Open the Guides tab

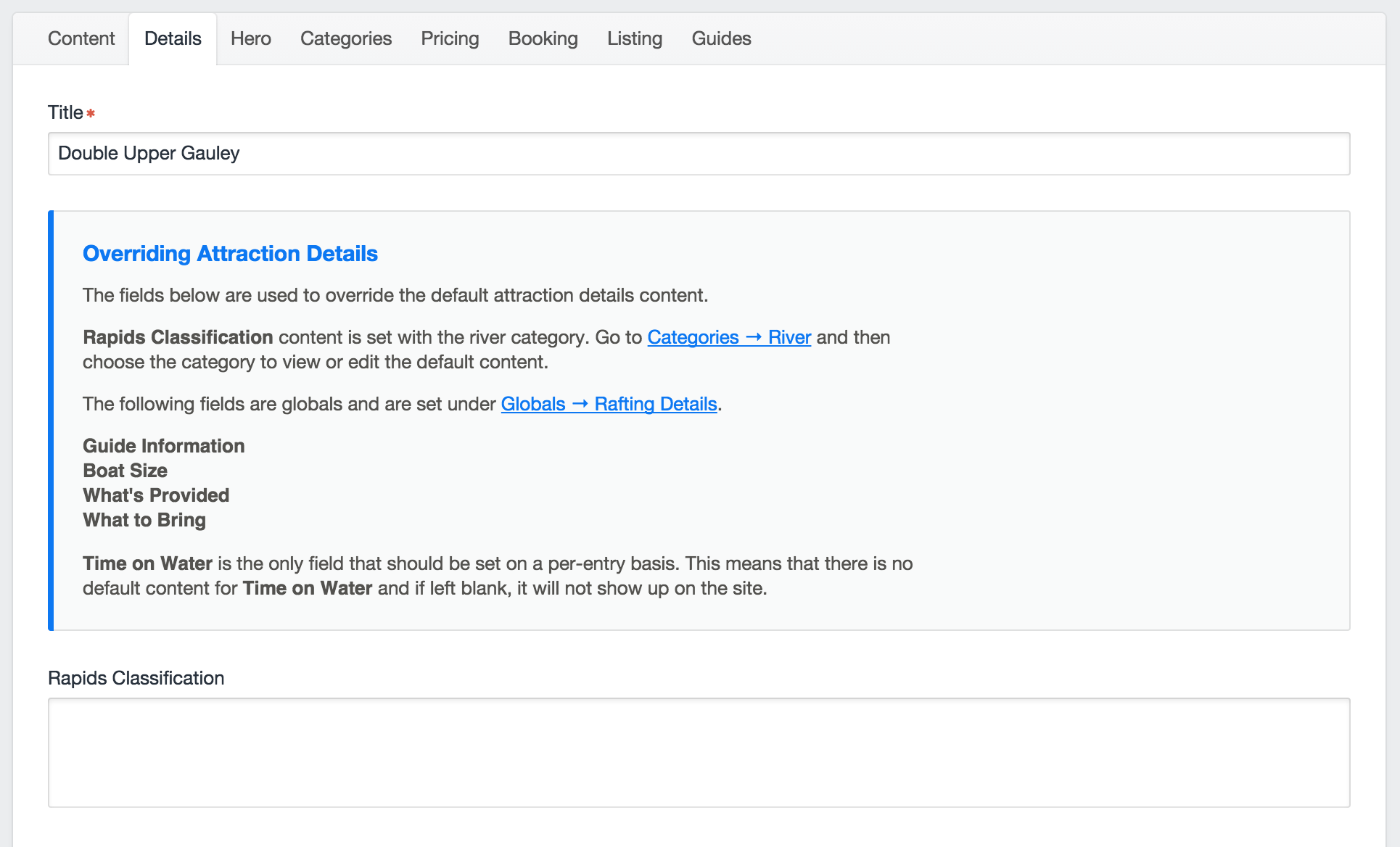click(x=721, y=38)
